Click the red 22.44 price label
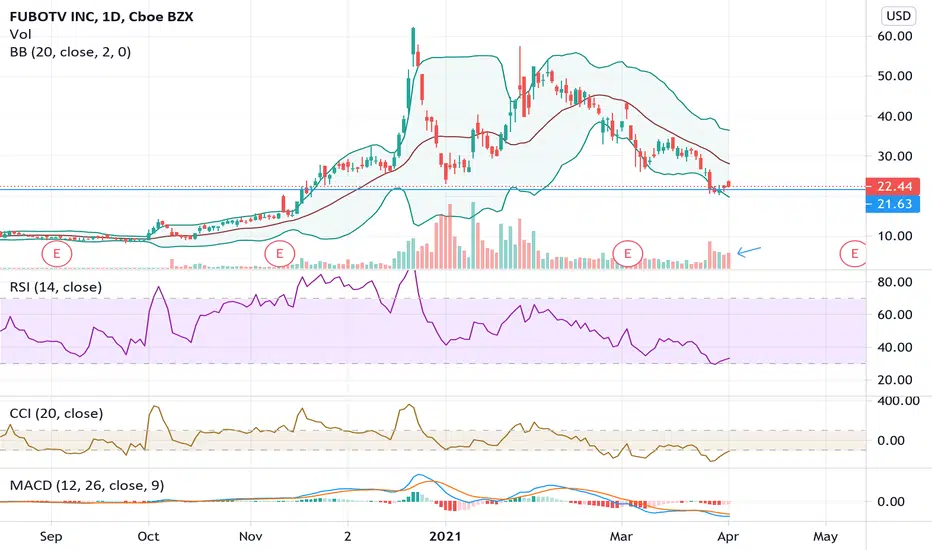This screenshot has height=550, width=932. 893,187
